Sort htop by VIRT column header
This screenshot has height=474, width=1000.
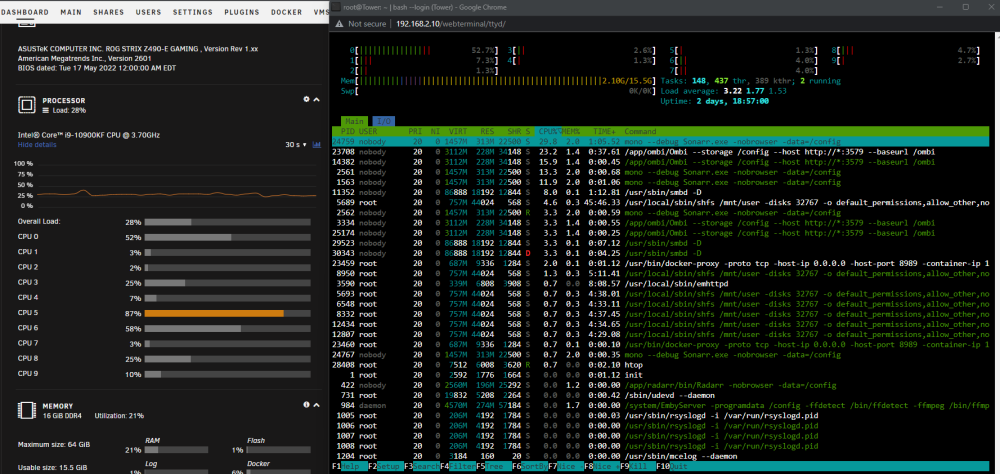tap(458, 131)
